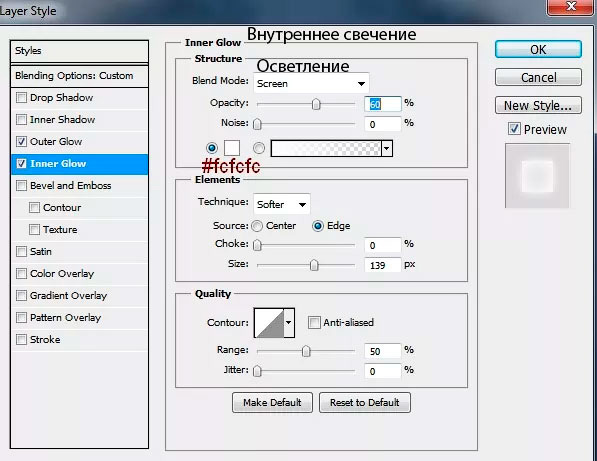This screenshot has width=597, height=461.
Task: Enable the Drop Shadow checkbox
Action: pyautogui.click(x=21, y=98)
